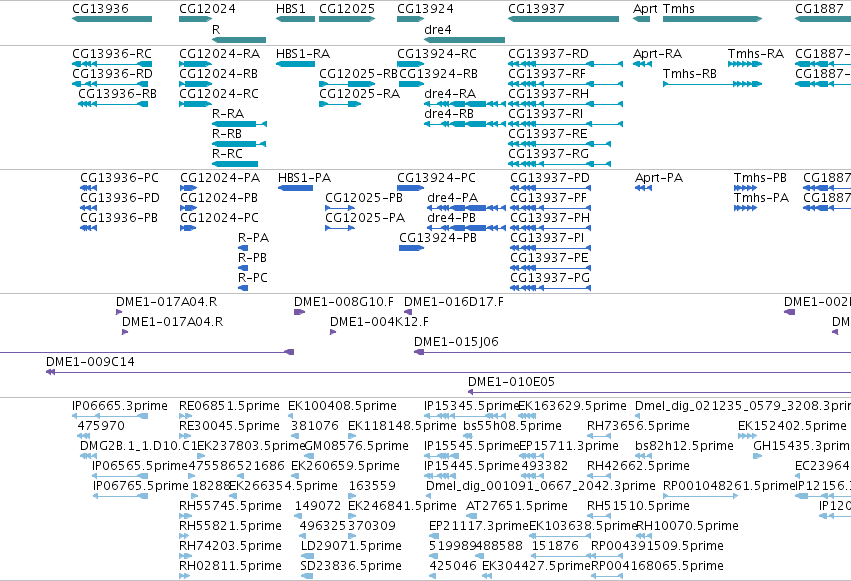Click EST RE06851.5prime
Viewport: 851px width, 581px height.
point(186,416)
